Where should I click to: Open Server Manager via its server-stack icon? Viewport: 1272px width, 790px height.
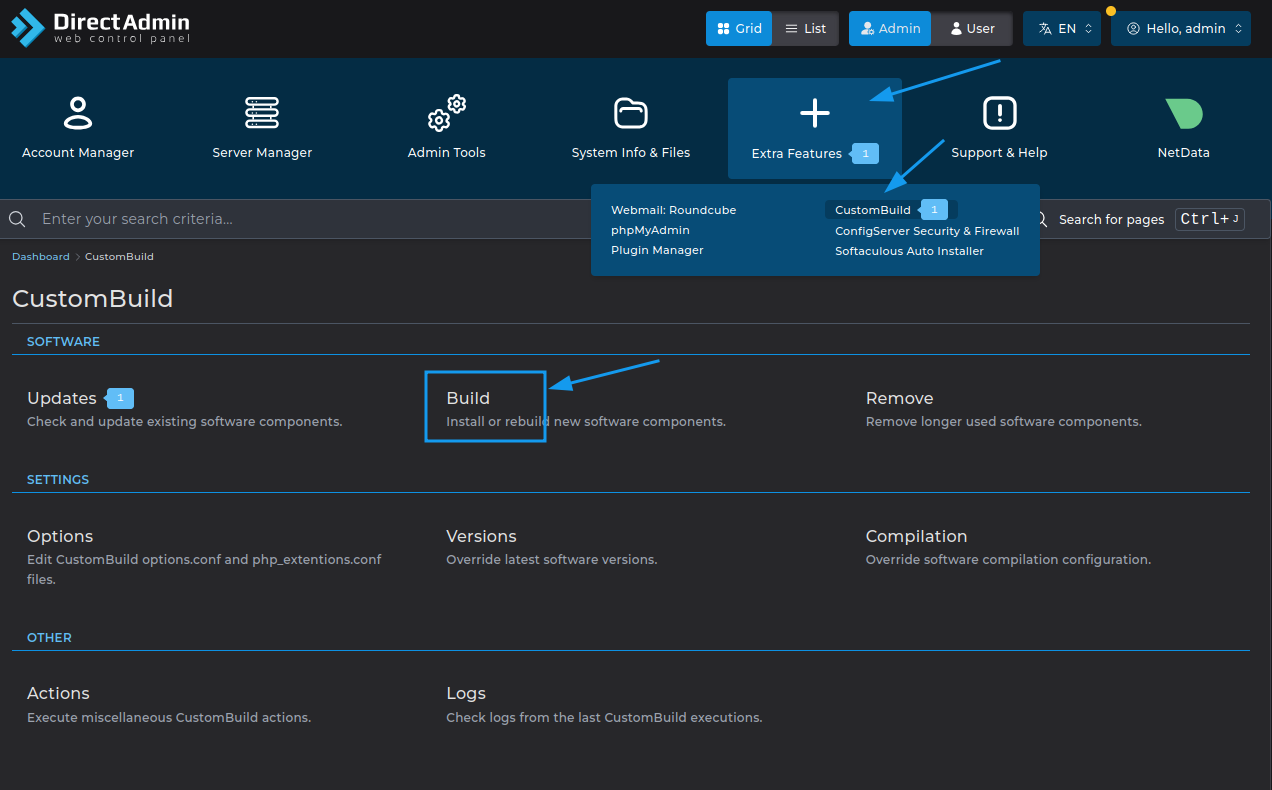pos(262,113)
